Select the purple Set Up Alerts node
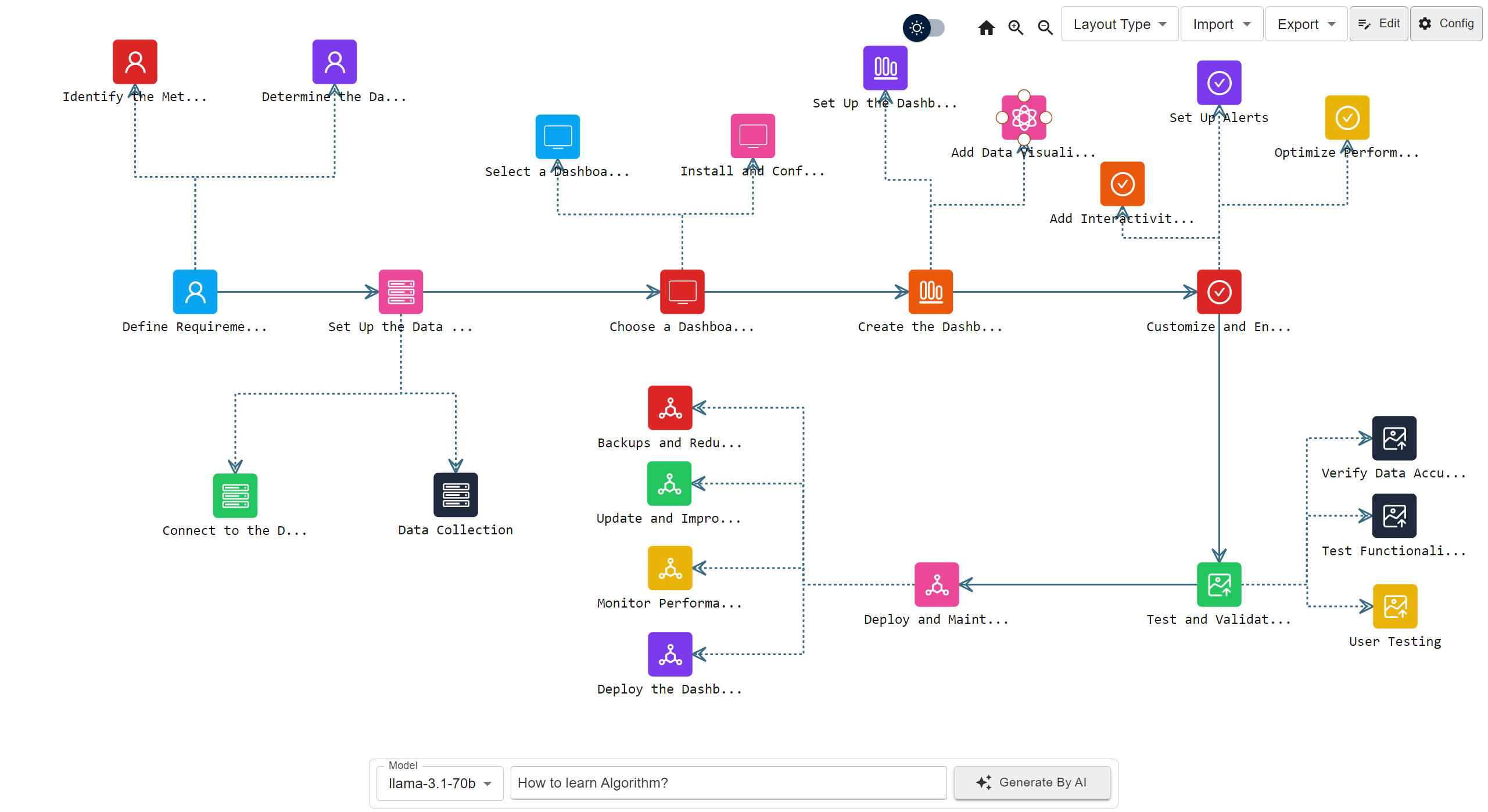This screenshot has height=812, width=1488. (x=1220, y=82)
